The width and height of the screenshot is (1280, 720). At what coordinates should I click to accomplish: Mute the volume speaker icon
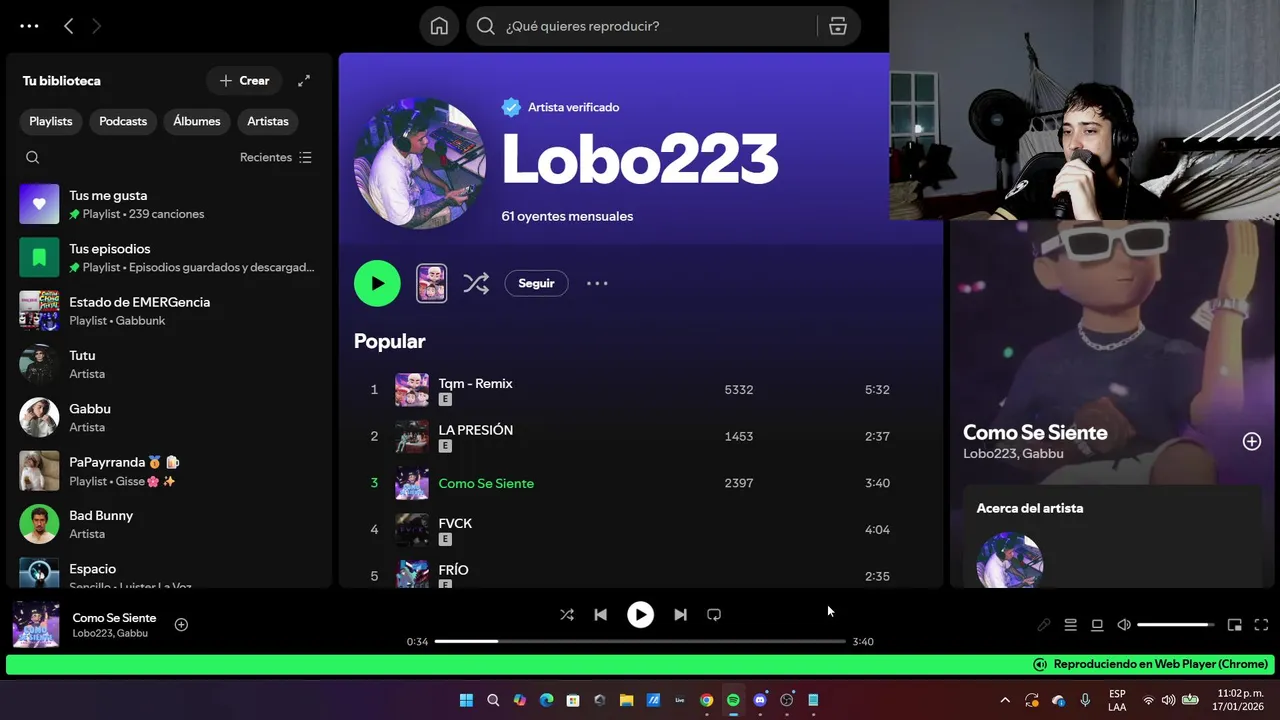[x=1124, y=625]
